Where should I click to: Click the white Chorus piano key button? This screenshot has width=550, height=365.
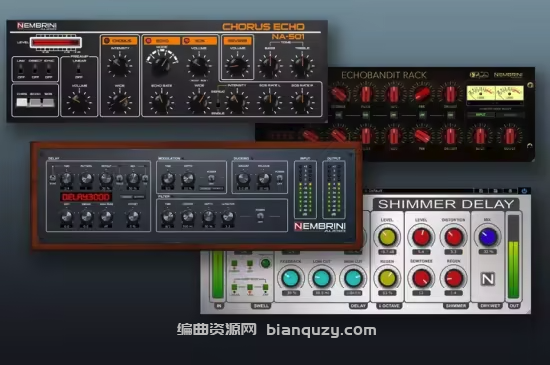tap(22, 102)
